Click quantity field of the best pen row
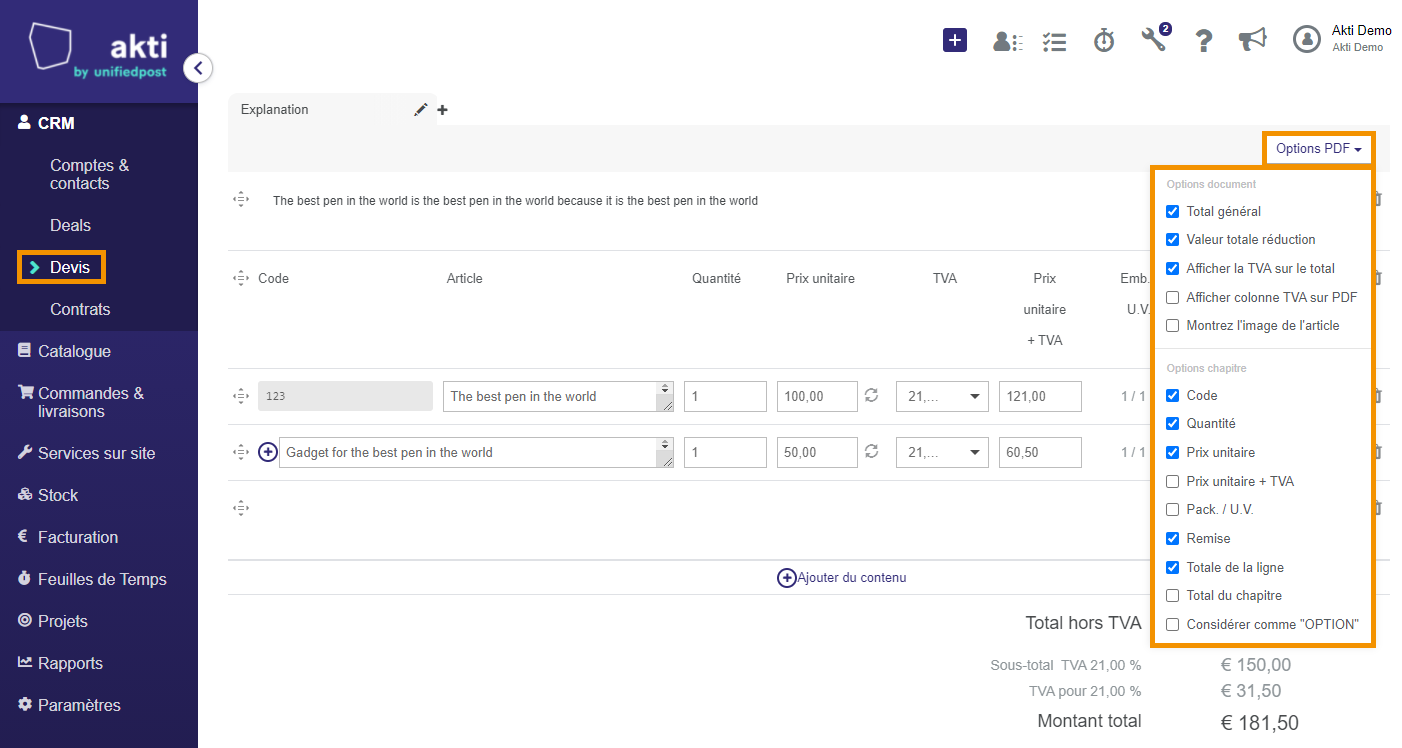 [725, 396]
